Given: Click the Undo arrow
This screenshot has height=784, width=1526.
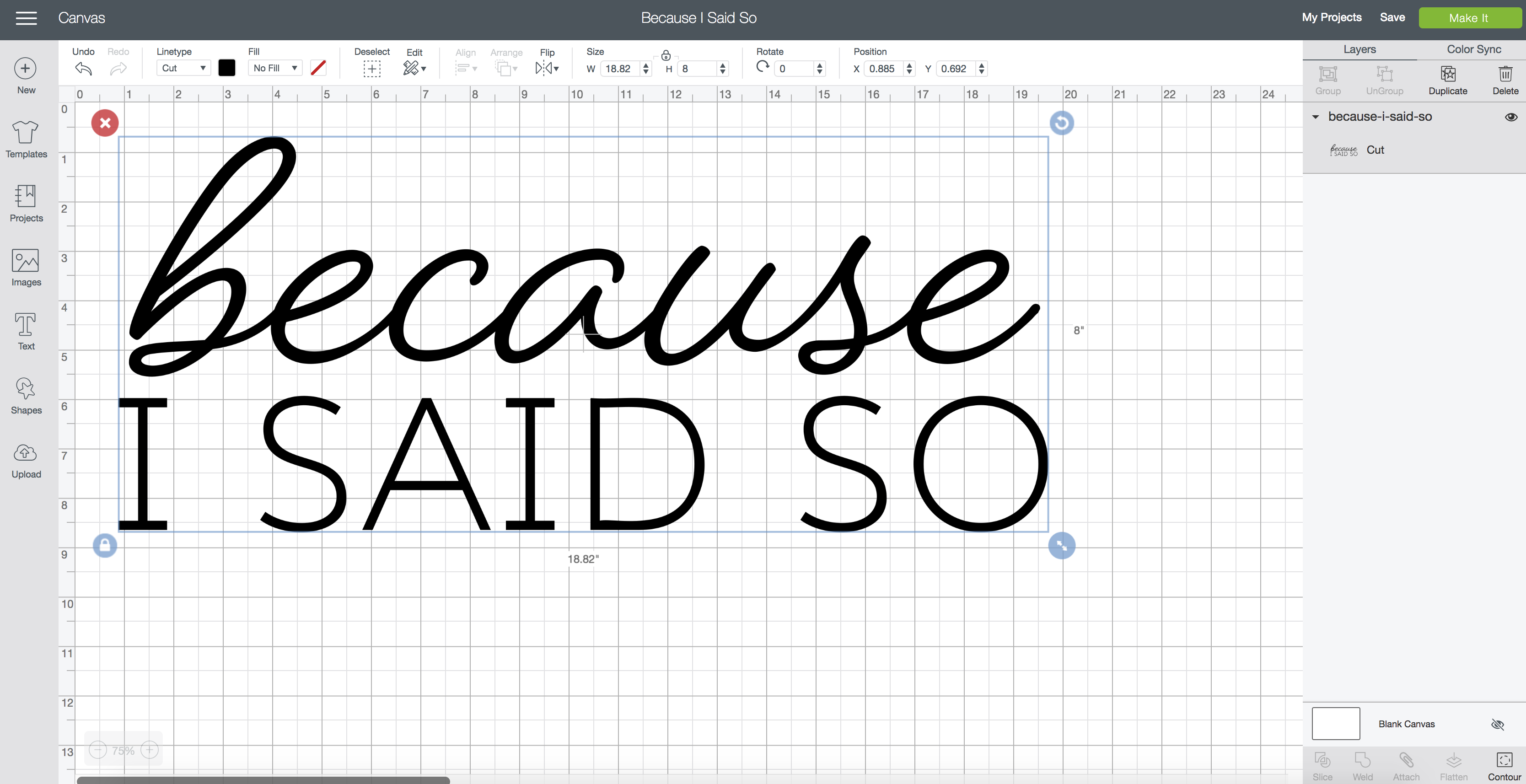Looking at the screenshot, I should 84,69.
